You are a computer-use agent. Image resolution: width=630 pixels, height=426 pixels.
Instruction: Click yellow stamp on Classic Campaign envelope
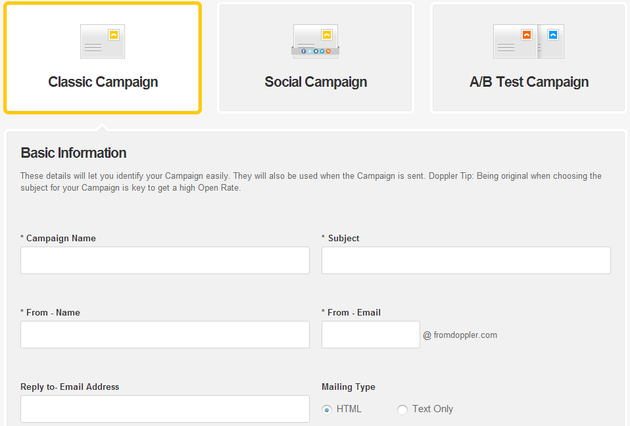coord(114,35)
